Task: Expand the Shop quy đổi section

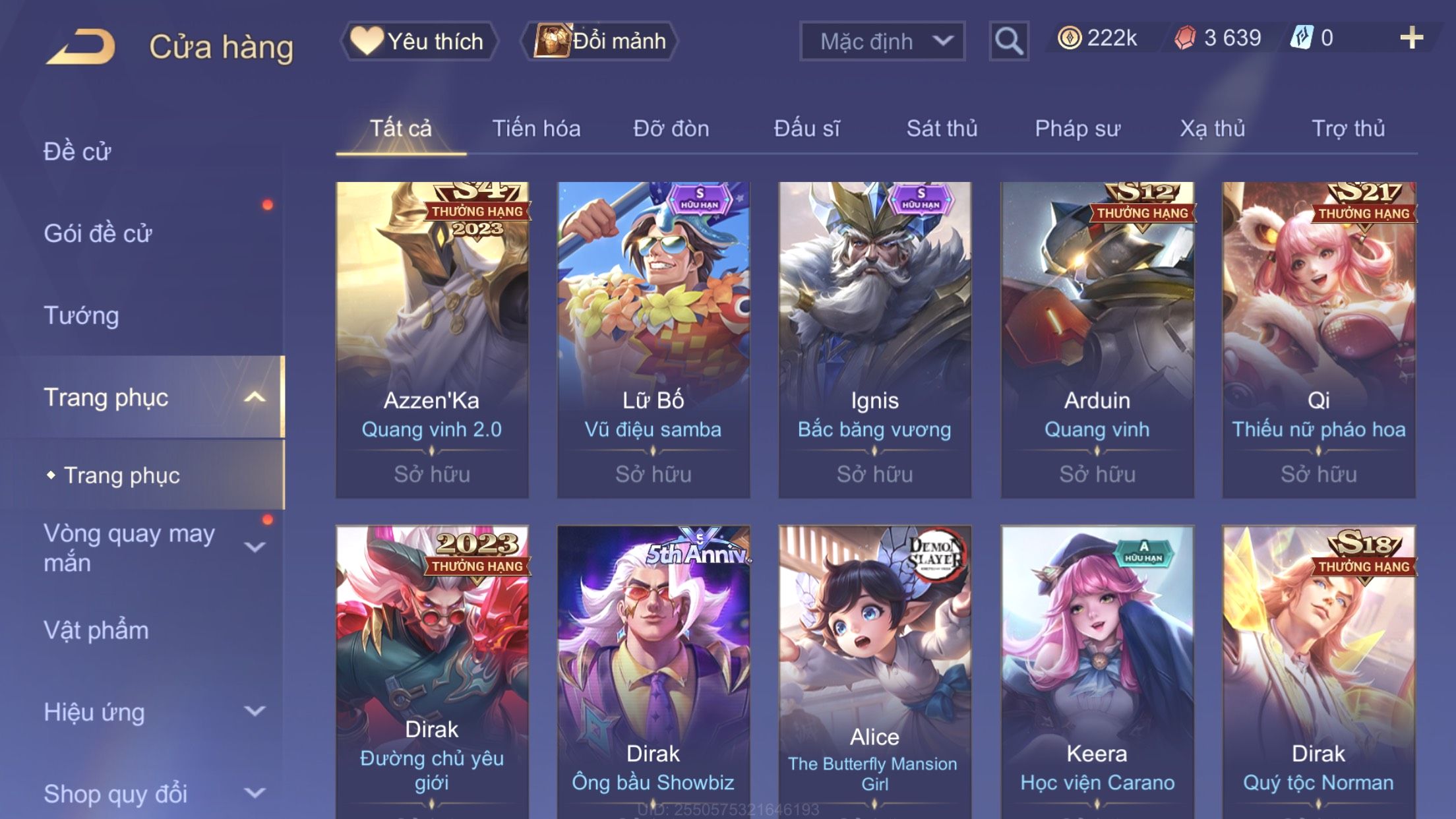Action: point(255,793)
